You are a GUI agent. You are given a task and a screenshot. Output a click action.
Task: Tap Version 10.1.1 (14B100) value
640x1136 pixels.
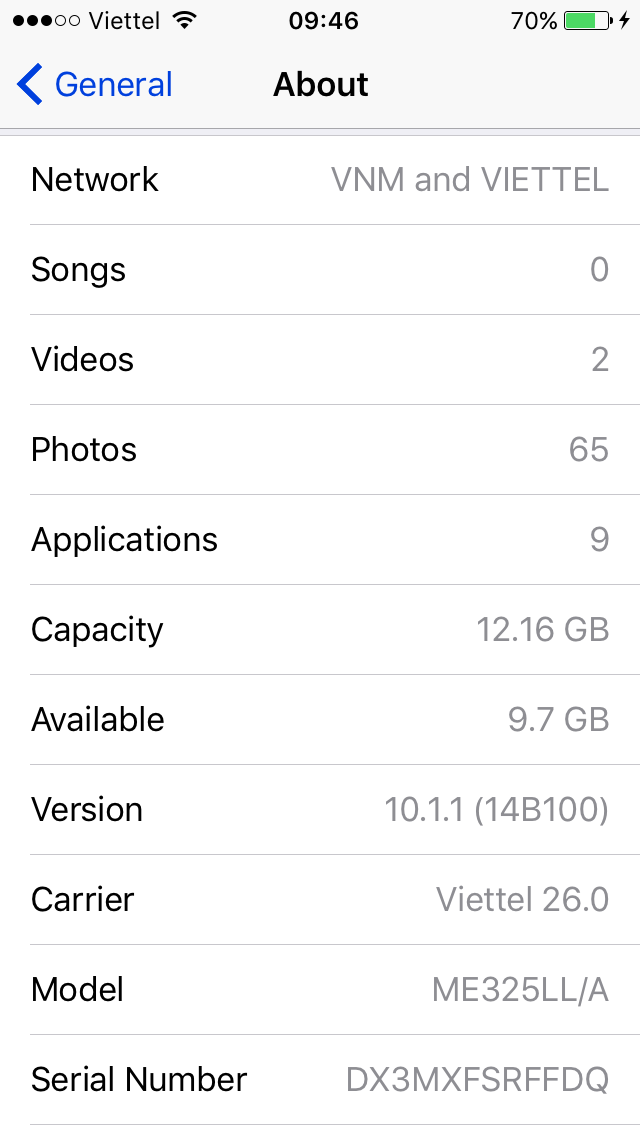pyautogui.click(x=496, y=810)
